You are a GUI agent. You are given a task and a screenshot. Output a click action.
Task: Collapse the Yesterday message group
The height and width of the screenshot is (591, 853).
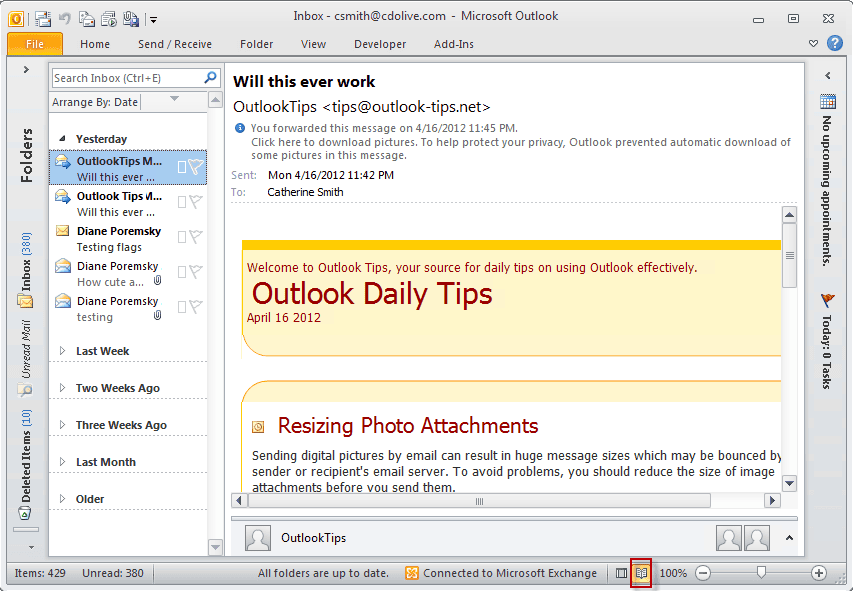point(62,139)
